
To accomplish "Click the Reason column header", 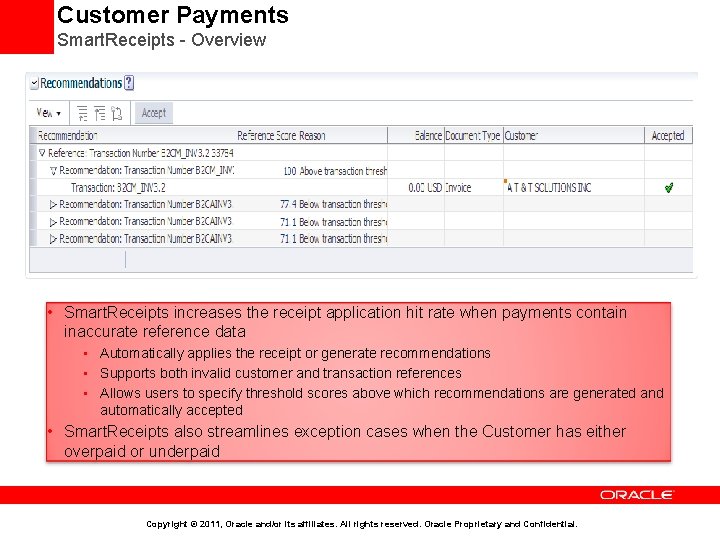I will click(312, 135).
